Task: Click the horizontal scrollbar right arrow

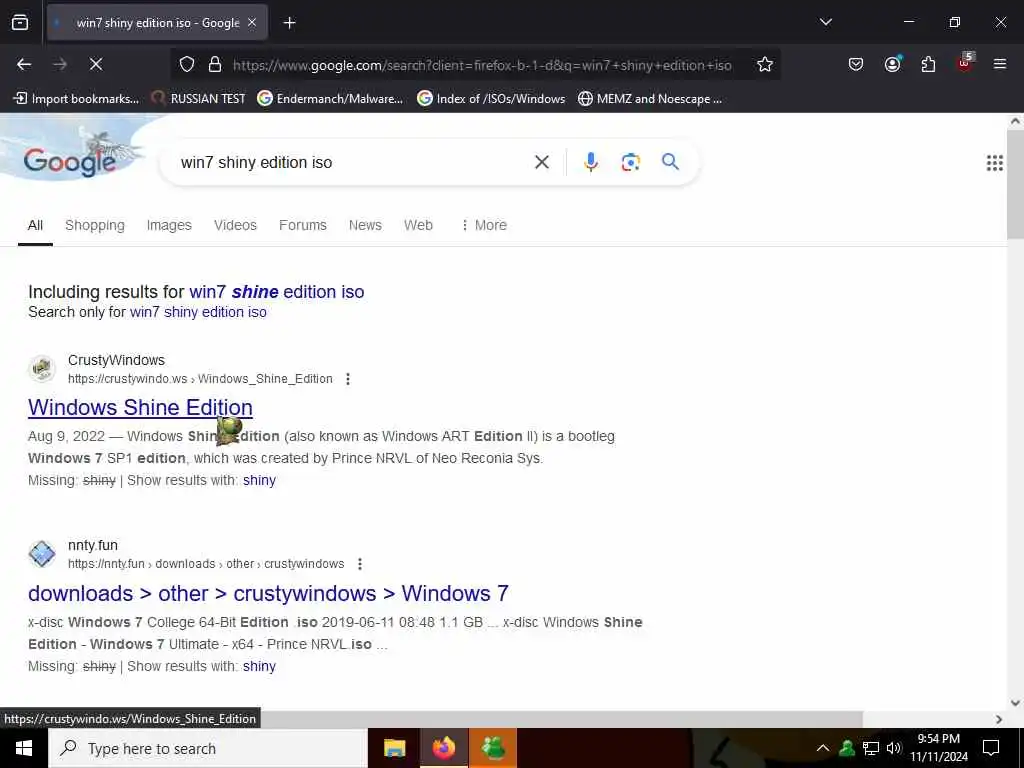Action: (x=999, y=719)
